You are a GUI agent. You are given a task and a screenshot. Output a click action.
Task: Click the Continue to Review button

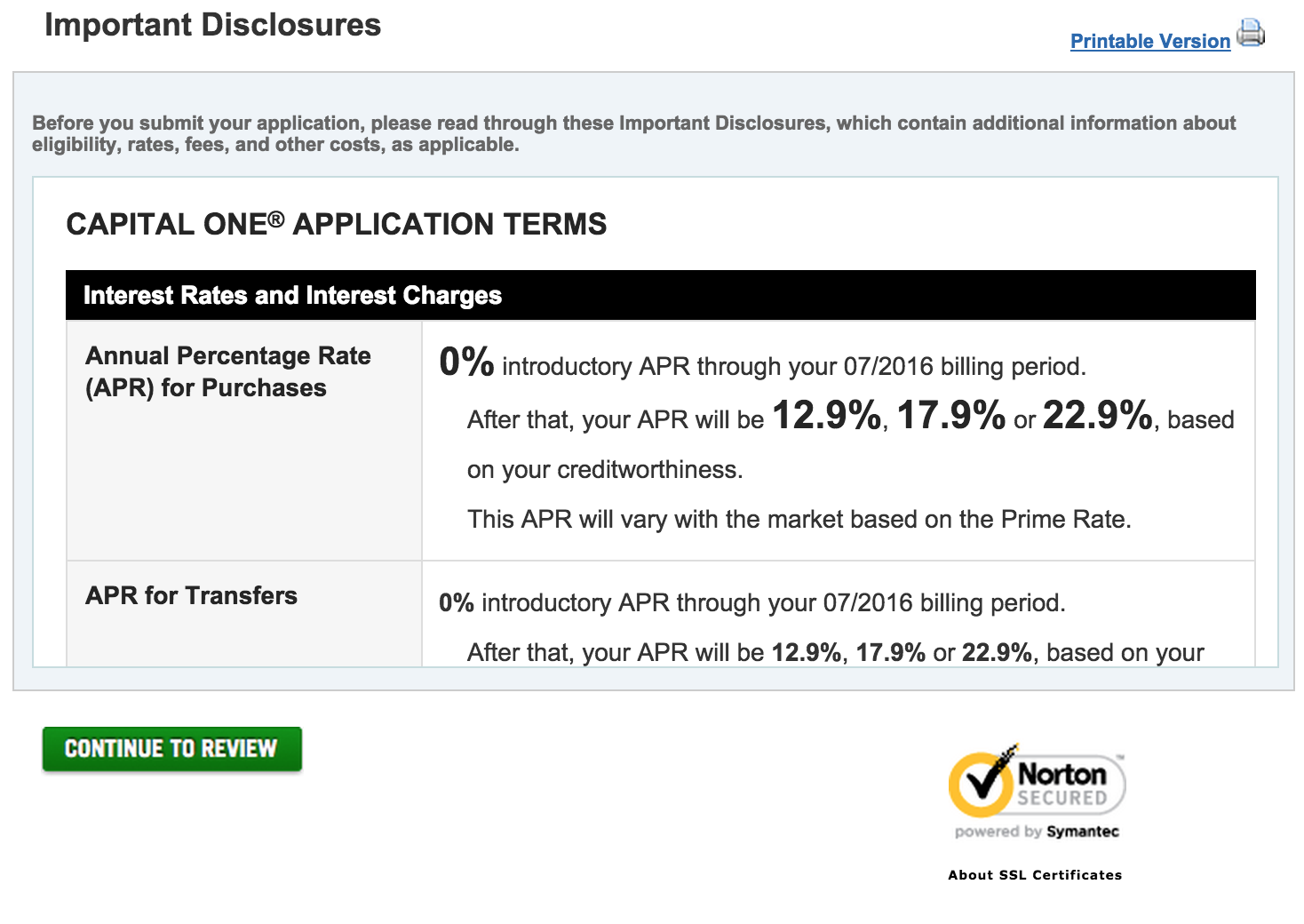click(172, 749)
